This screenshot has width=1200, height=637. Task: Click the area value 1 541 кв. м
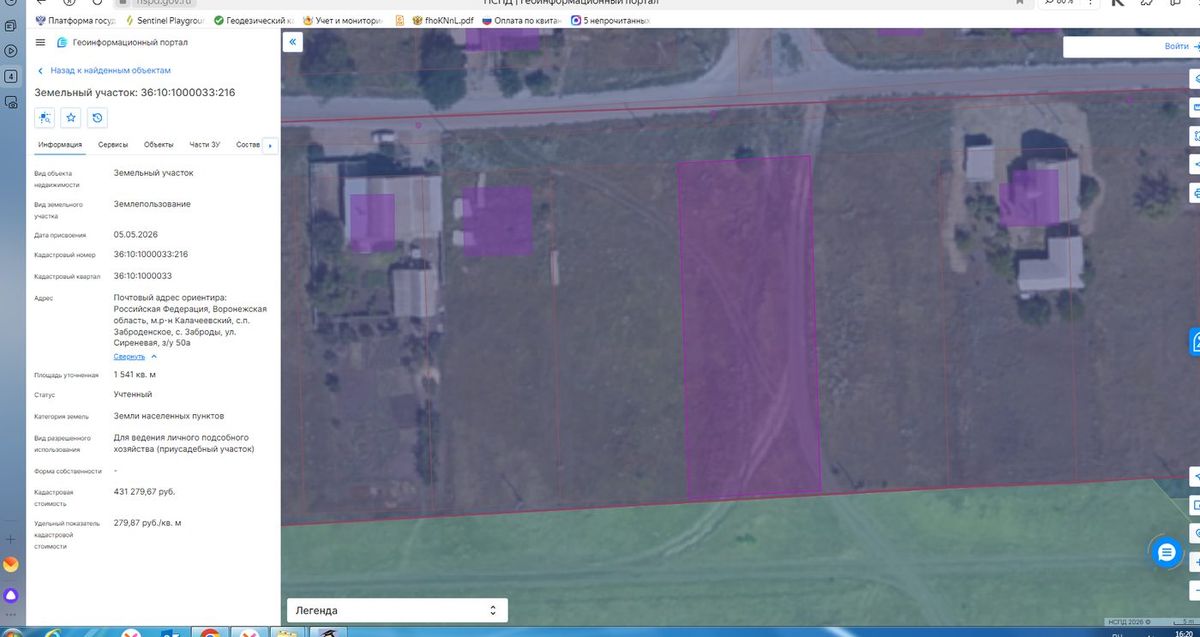pyautogui.click(x=135, y=374)
